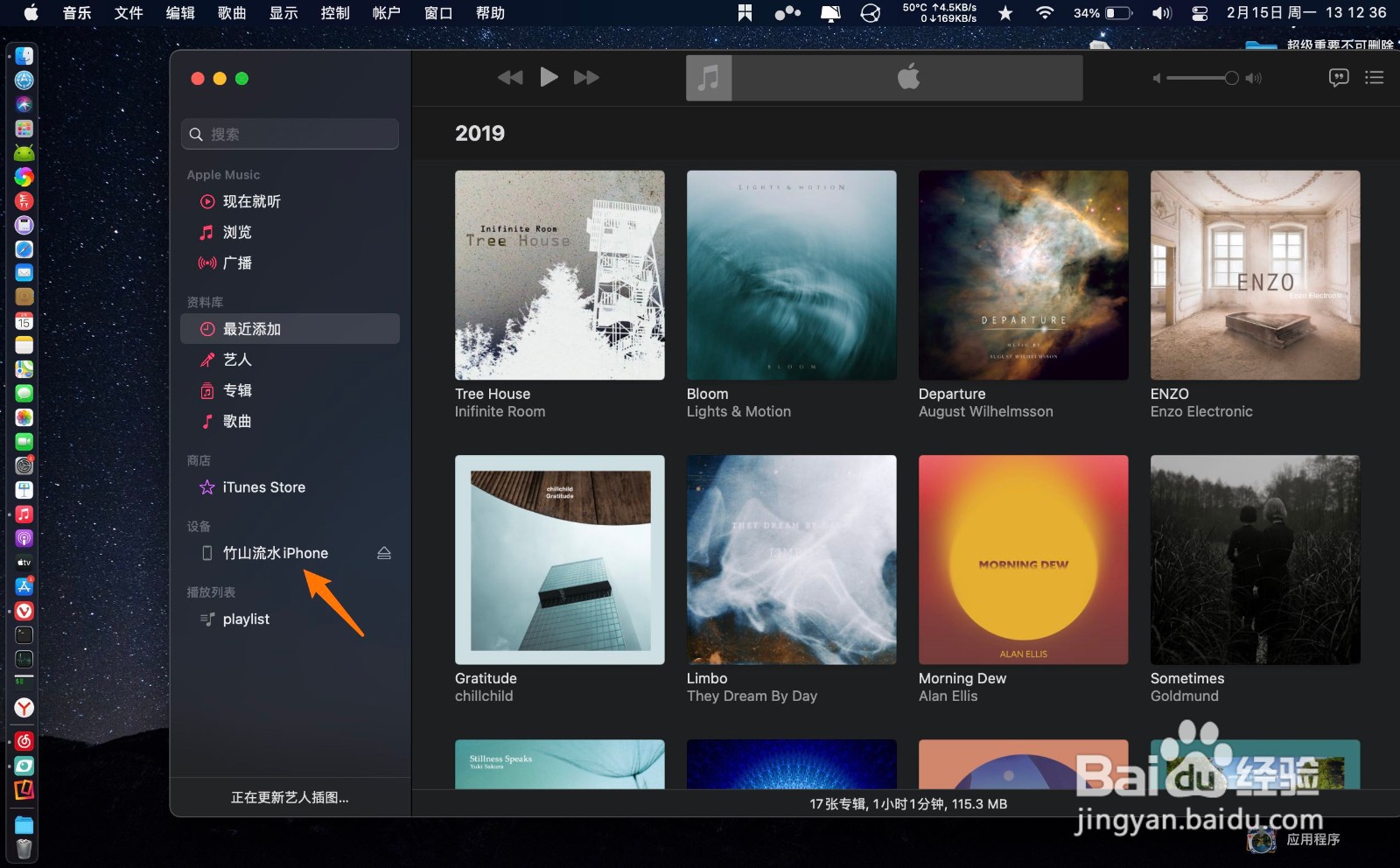
Task: Click artist name They Dream By Day
Action: coord(752,696)
